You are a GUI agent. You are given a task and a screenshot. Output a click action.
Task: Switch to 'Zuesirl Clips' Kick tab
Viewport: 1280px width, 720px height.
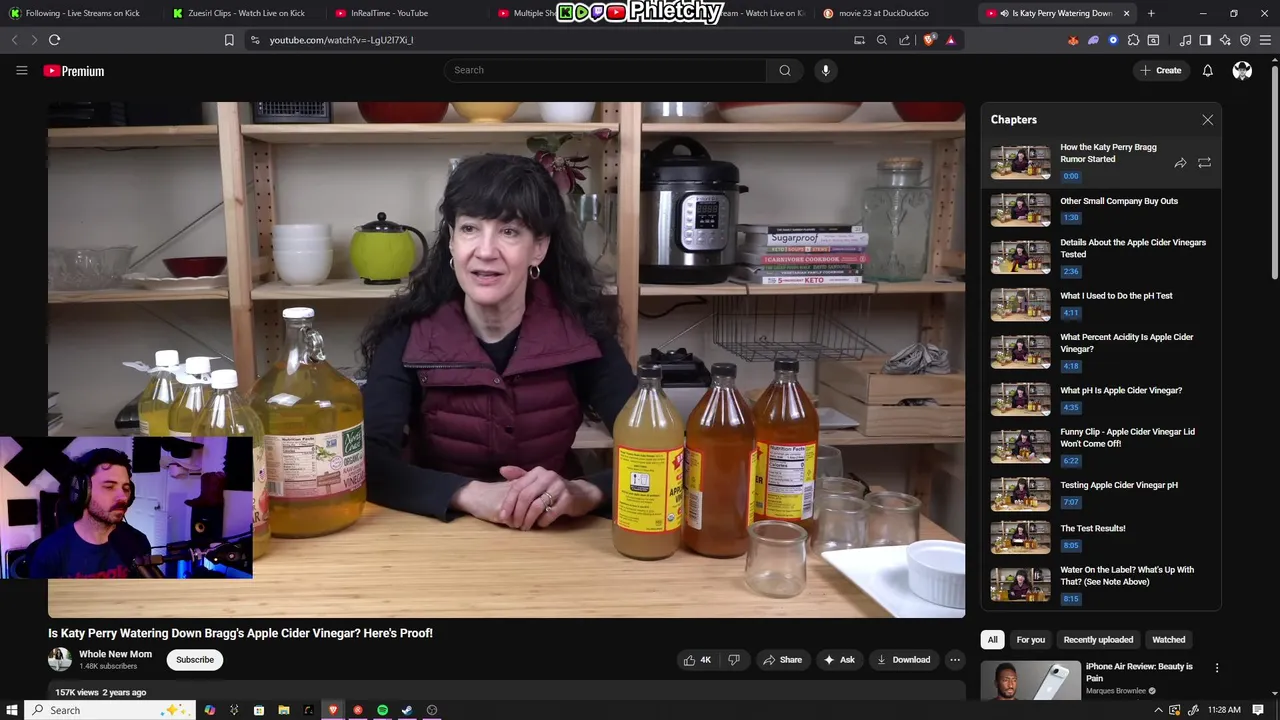240,13
